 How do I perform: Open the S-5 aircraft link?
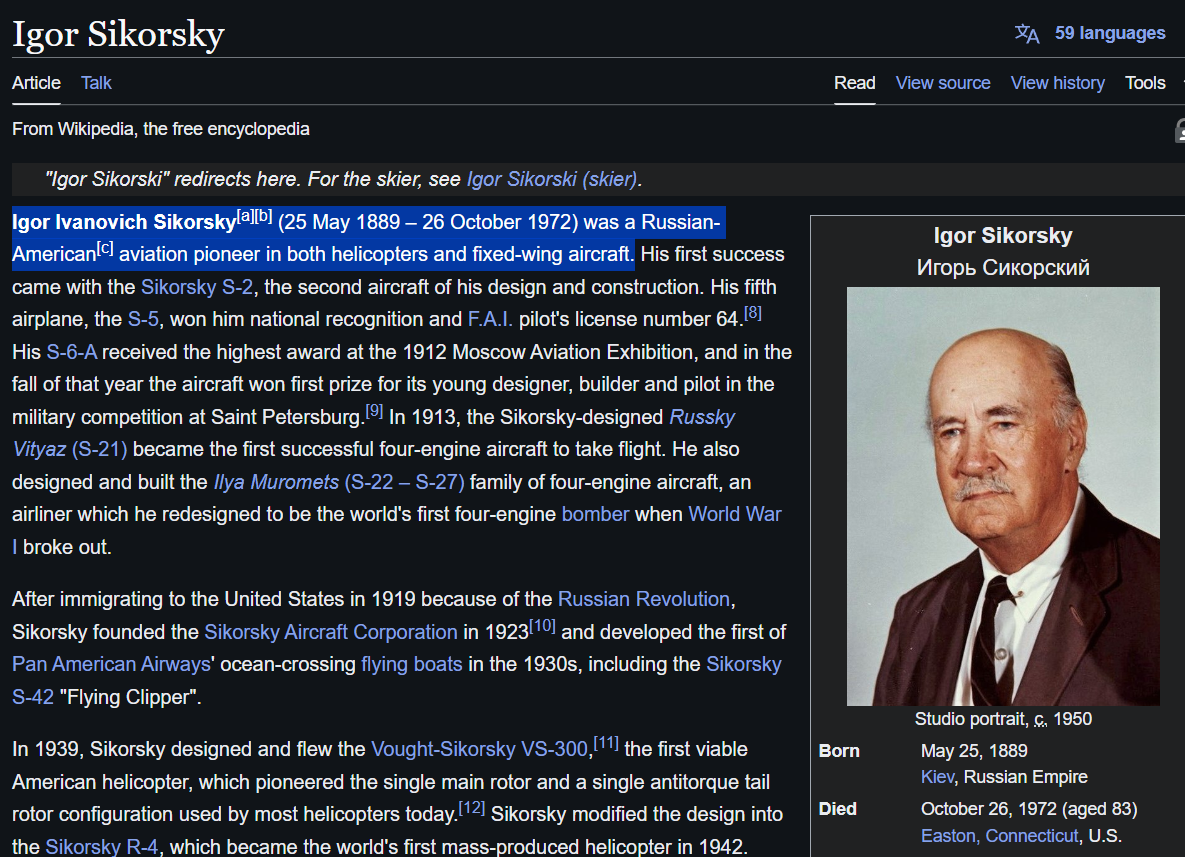coord(143,320)
